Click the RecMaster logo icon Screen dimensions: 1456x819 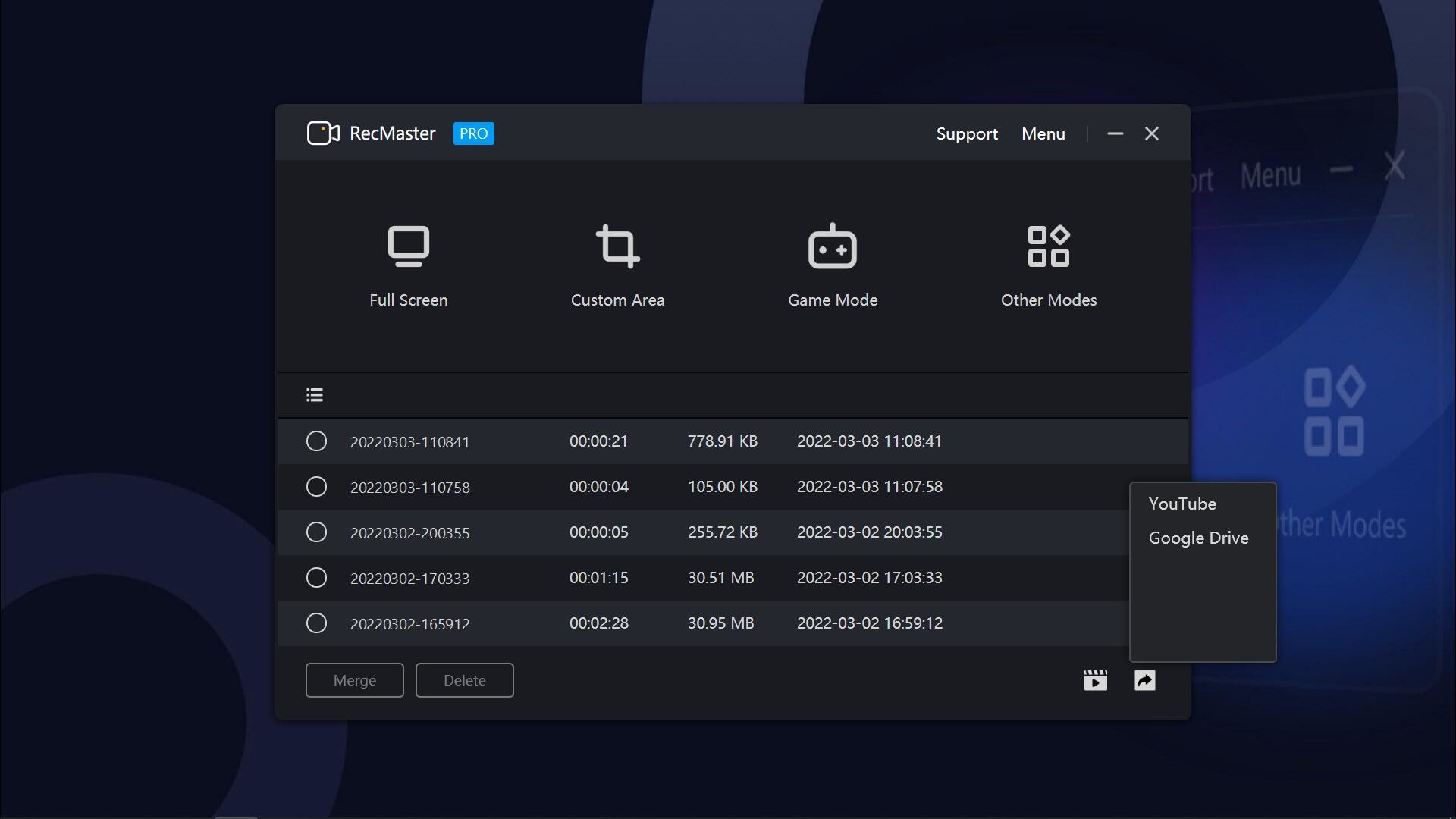click(x=323, y=133)
